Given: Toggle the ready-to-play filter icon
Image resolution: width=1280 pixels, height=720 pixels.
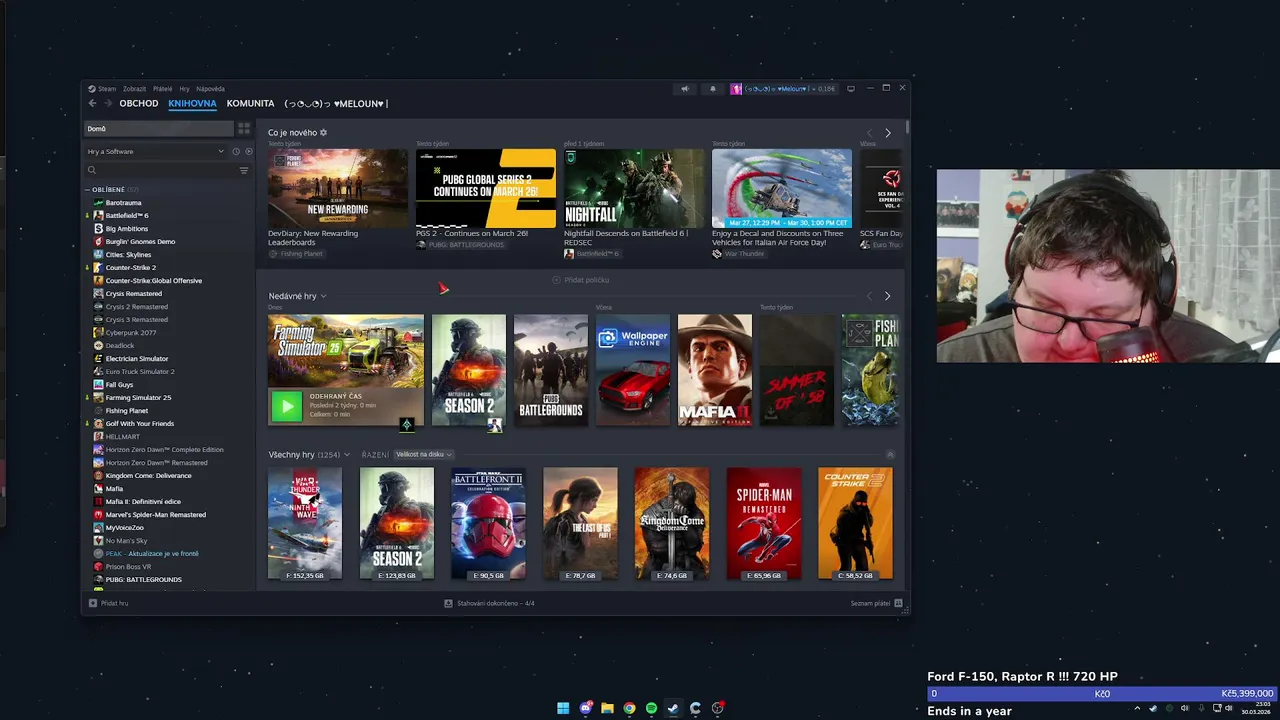Looking at the screenshot, I should (249, 151).
